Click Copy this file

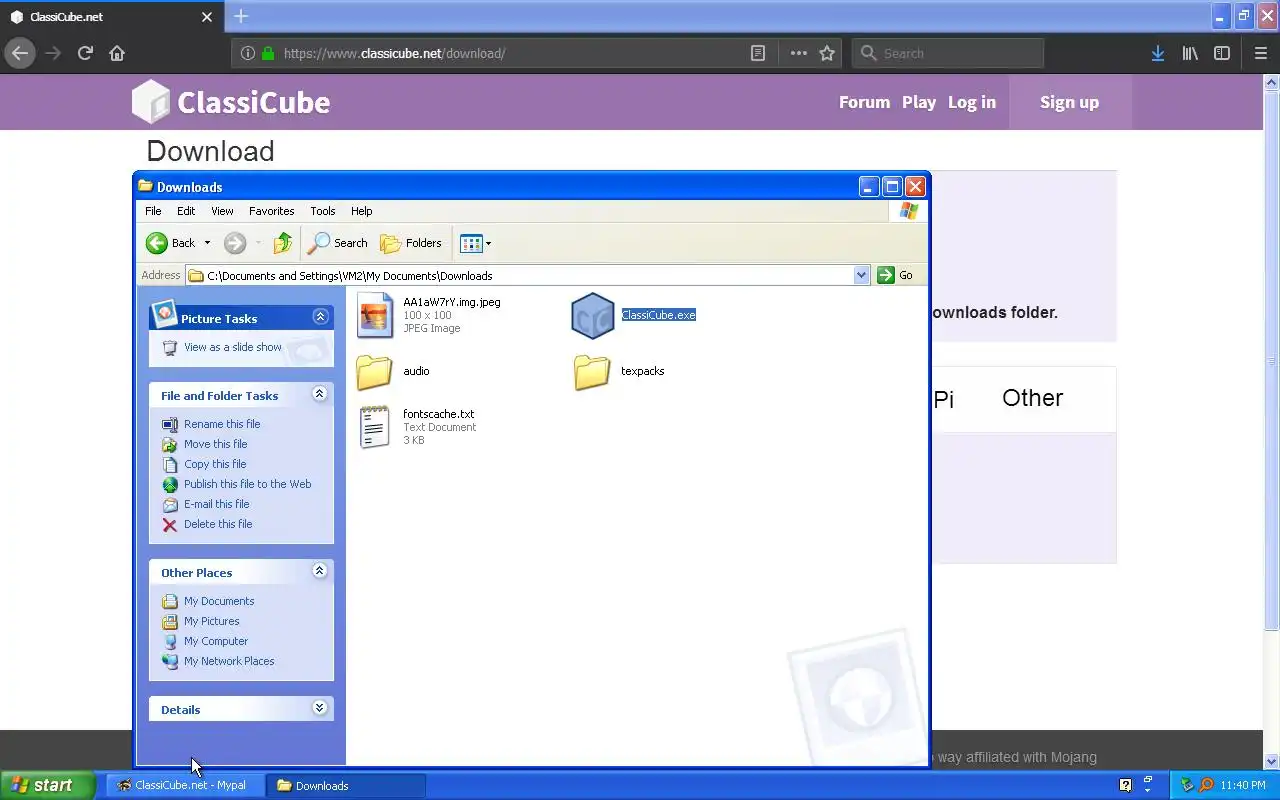(215, 464)
